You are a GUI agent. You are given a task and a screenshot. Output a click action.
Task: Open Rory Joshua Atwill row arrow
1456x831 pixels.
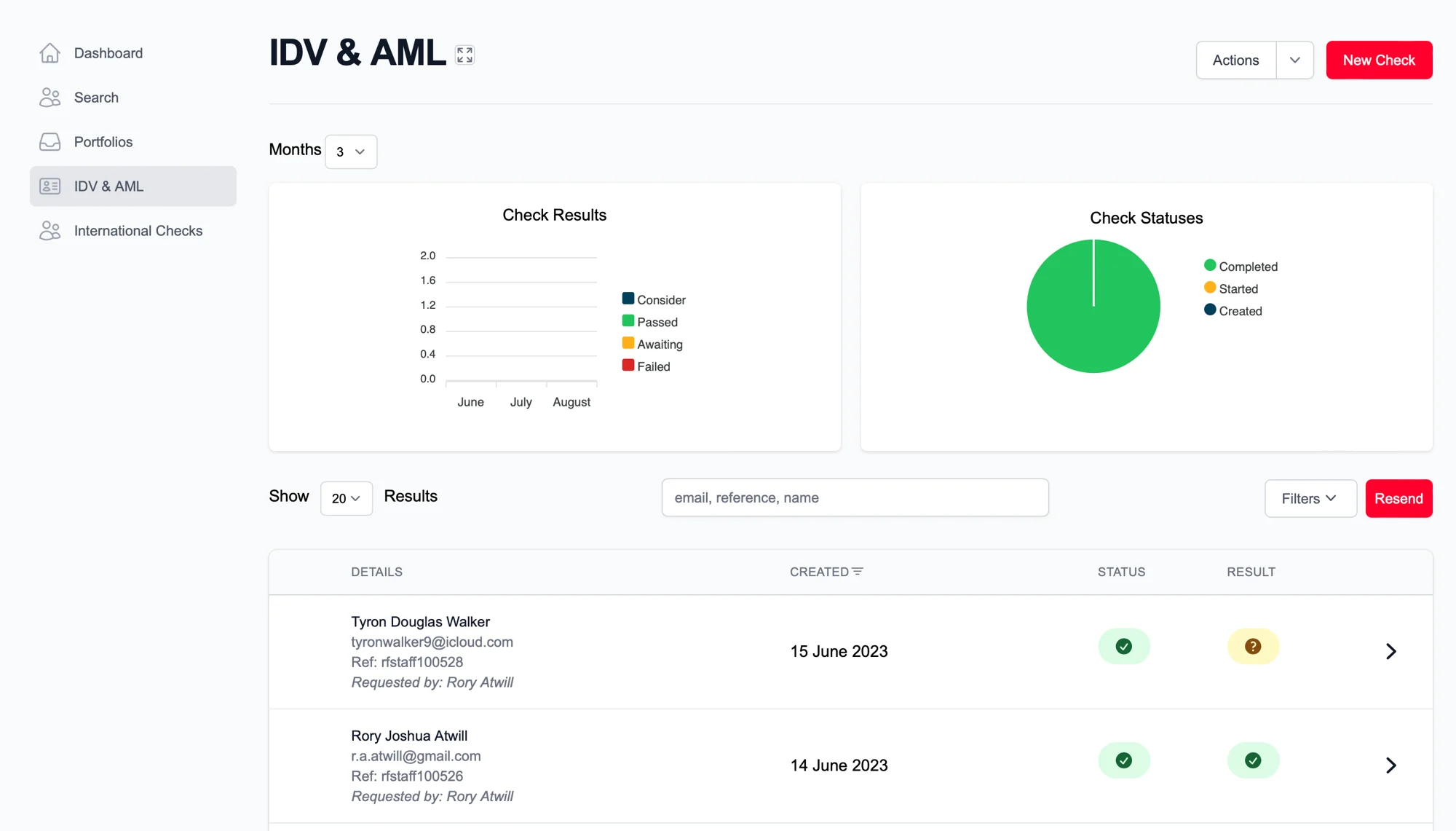1390,765
